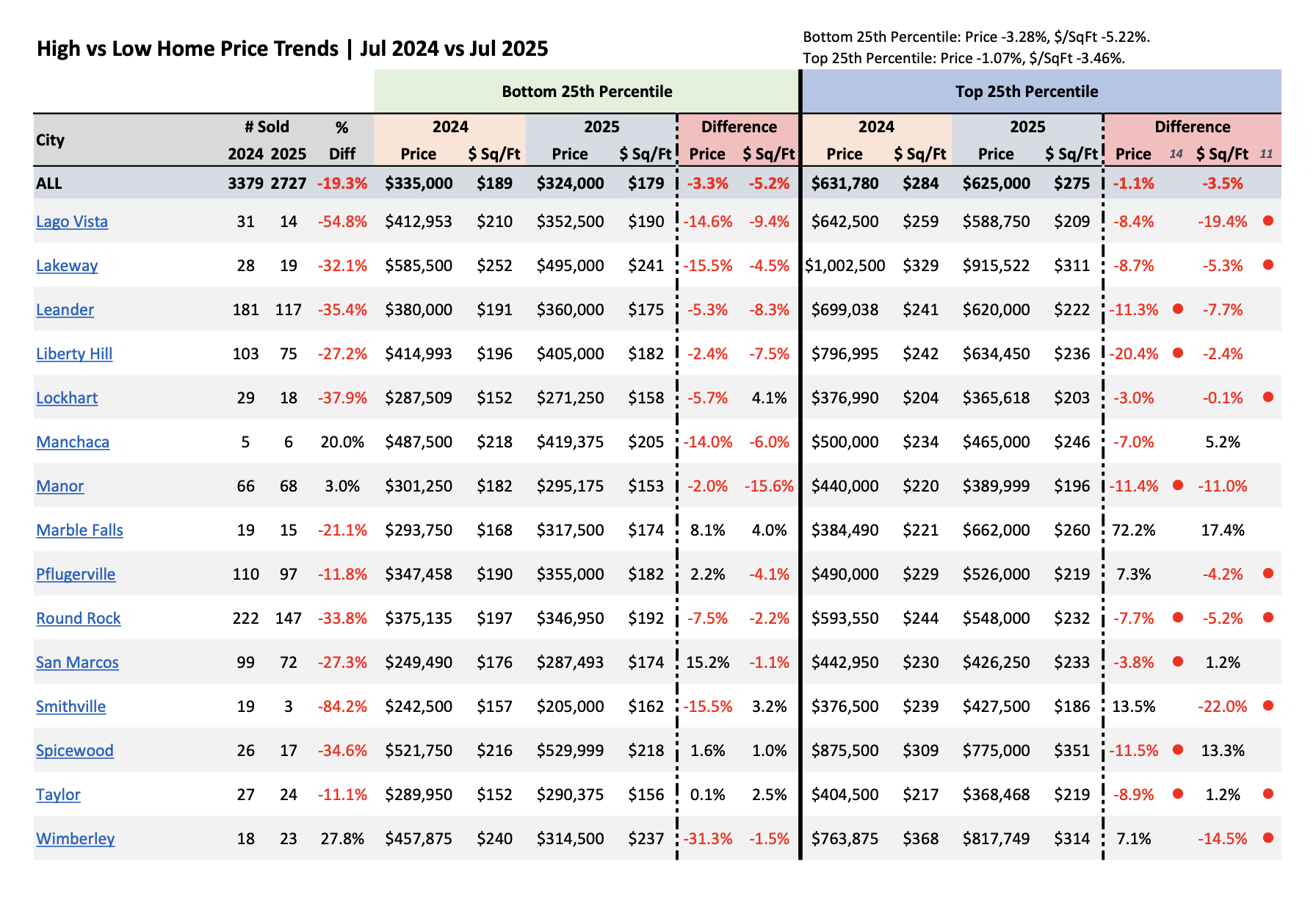Click the Top 25th Percentile summary note
Viewport: 1316px width, 914px height.
964,58
